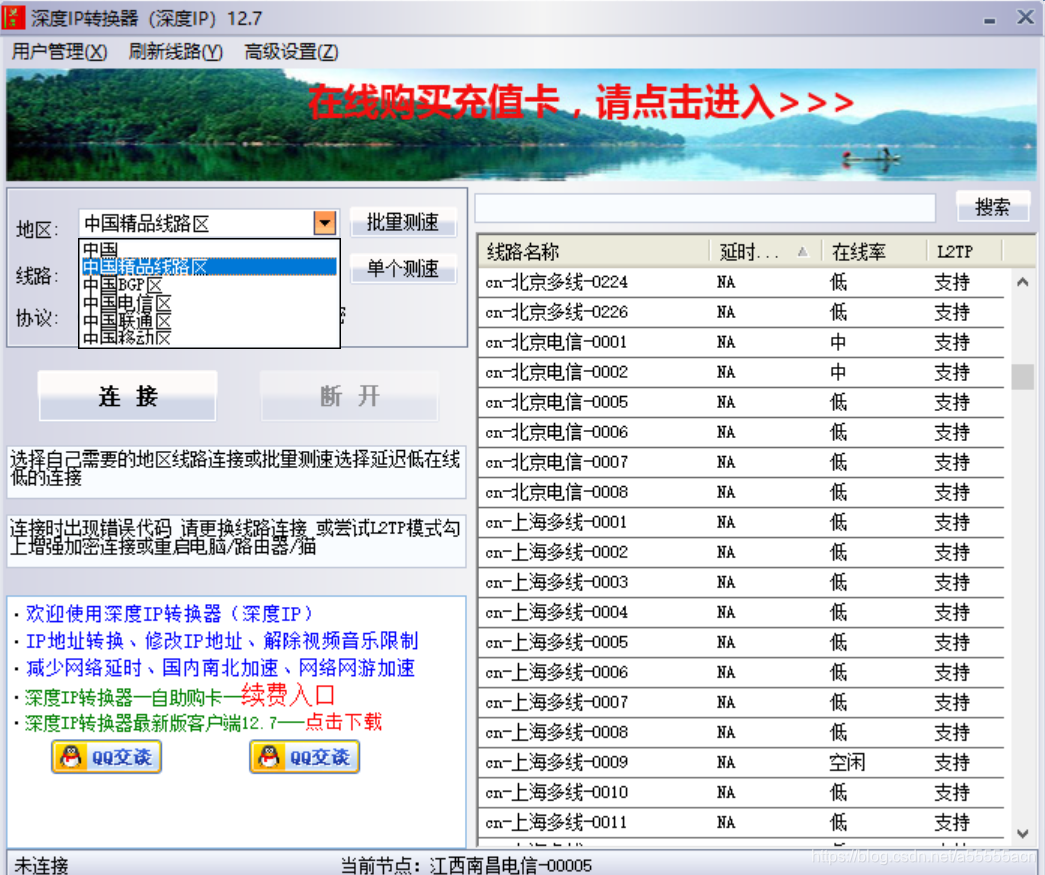Choose 中国精品线路区 in the region list
The width and height of the screenshot is (1045, 875).
click(209, 267)
